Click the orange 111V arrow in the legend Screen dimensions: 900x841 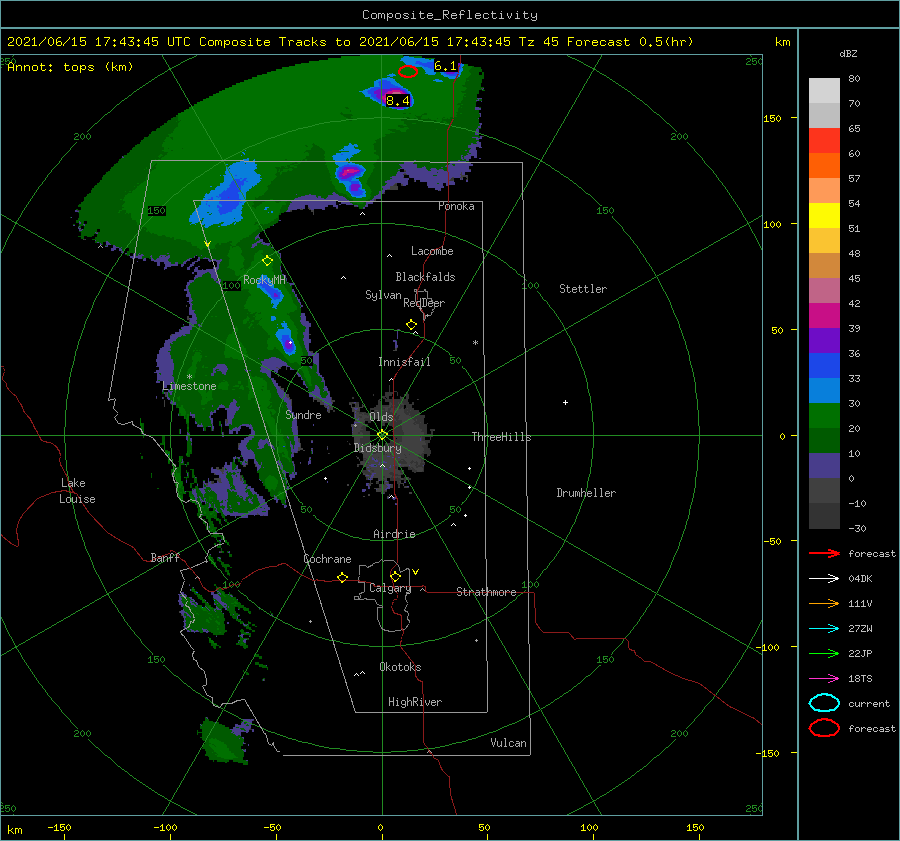[824, 603]
